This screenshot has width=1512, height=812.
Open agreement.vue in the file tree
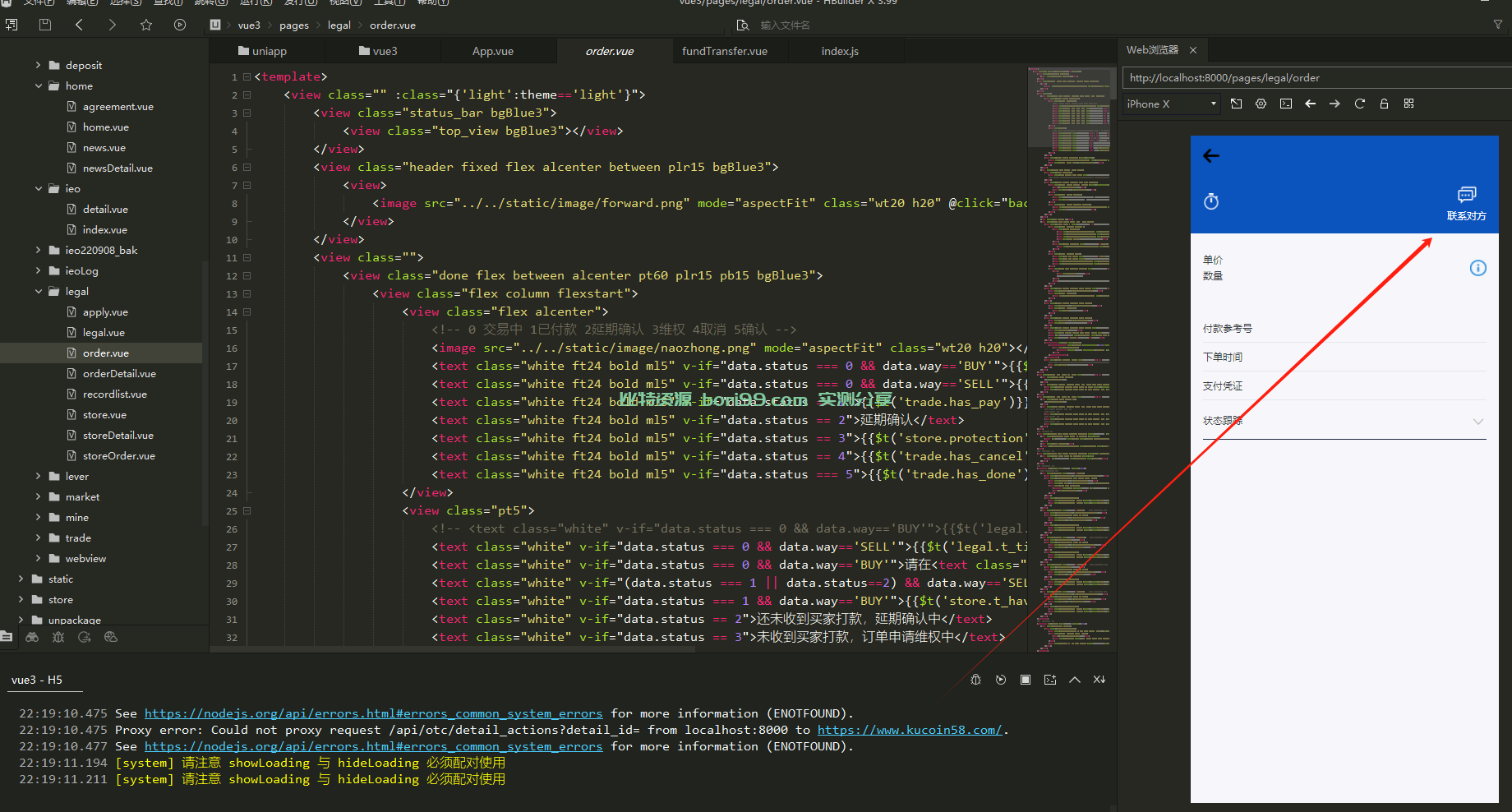click(118, 106)
